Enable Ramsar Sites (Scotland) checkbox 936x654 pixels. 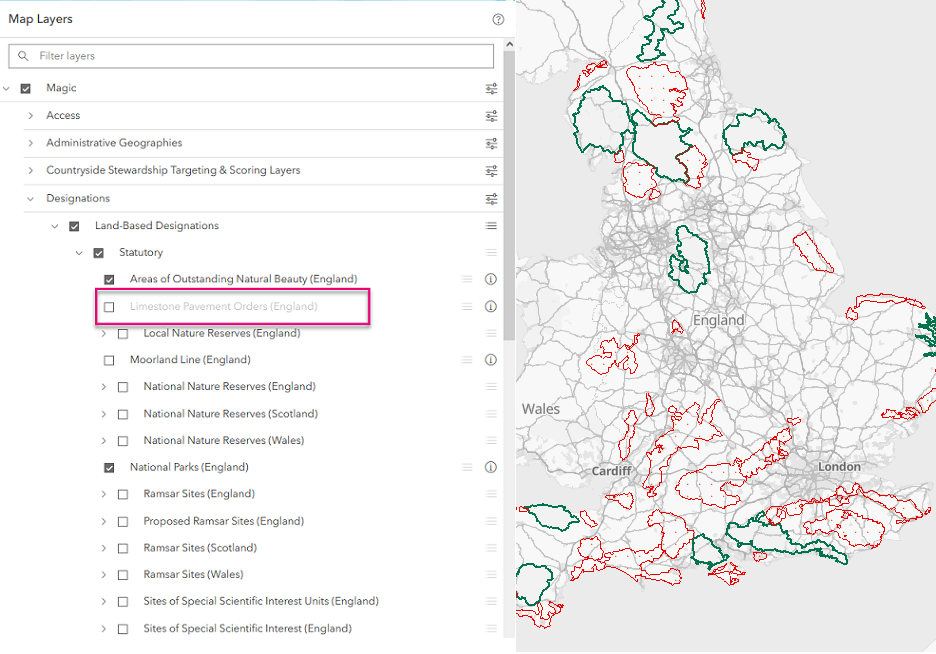123,548
